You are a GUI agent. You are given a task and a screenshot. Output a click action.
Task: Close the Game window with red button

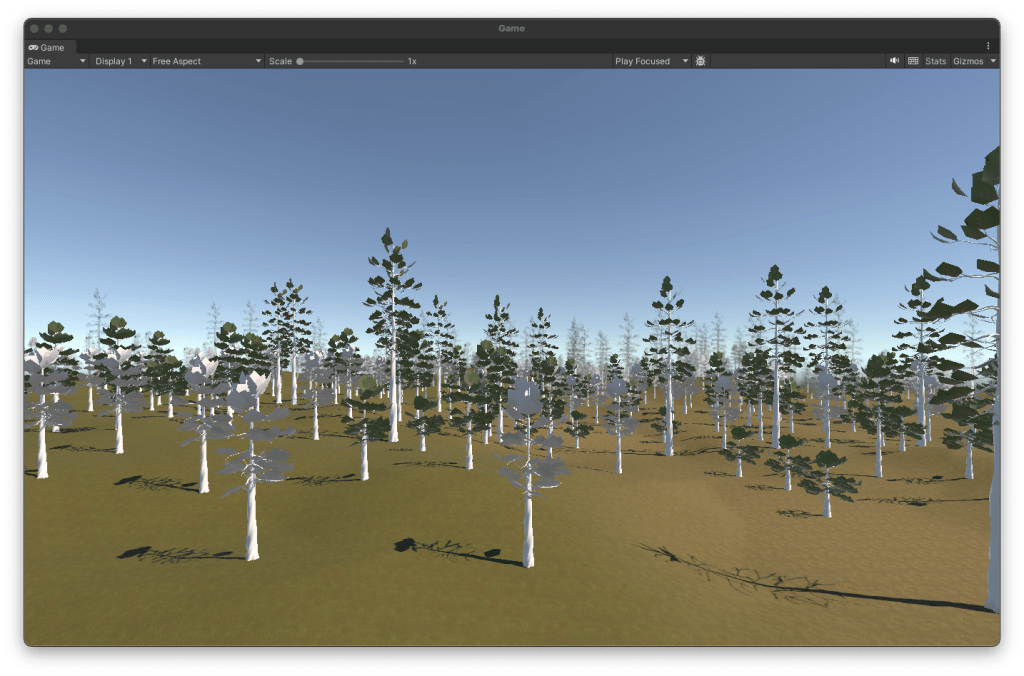click(x=34, y=28)
